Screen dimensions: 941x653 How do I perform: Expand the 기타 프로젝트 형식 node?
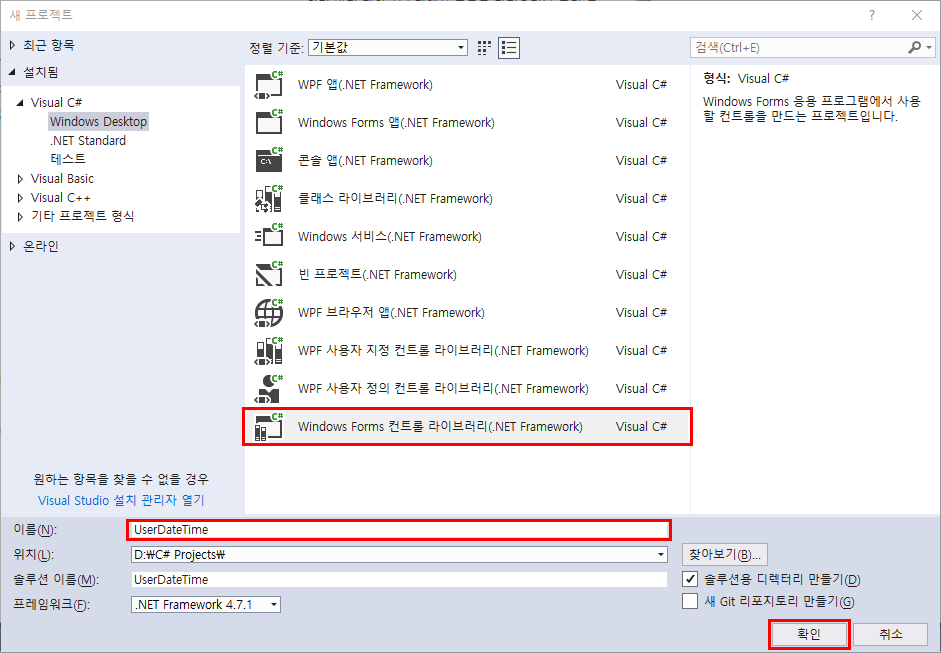(20, 216)
